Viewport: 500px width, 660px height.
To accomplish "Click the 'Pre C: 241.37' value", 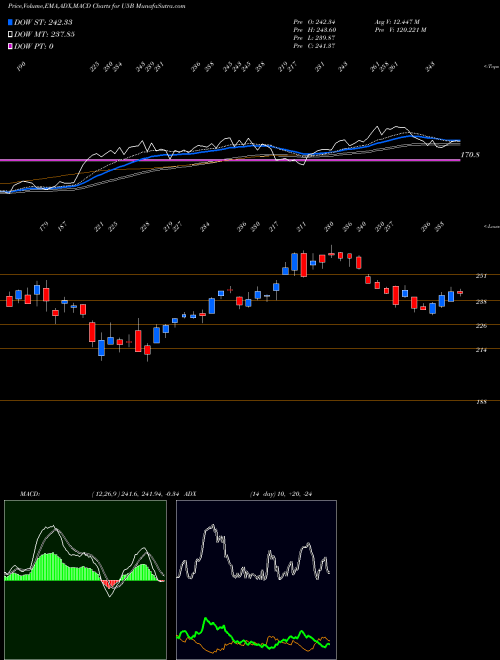I will click(314, 46).
